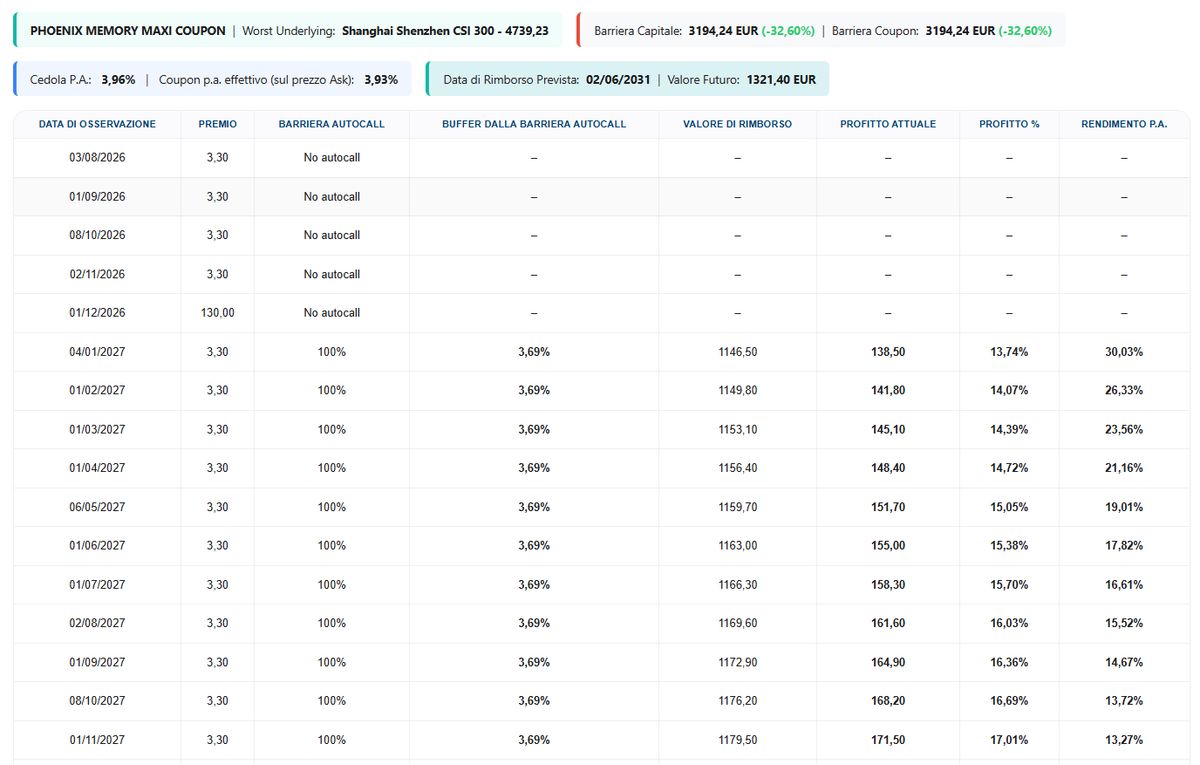Click the VALORE DI RIMBORSO header
Viewport: 1200px width, 765px height.
(738, 124)
